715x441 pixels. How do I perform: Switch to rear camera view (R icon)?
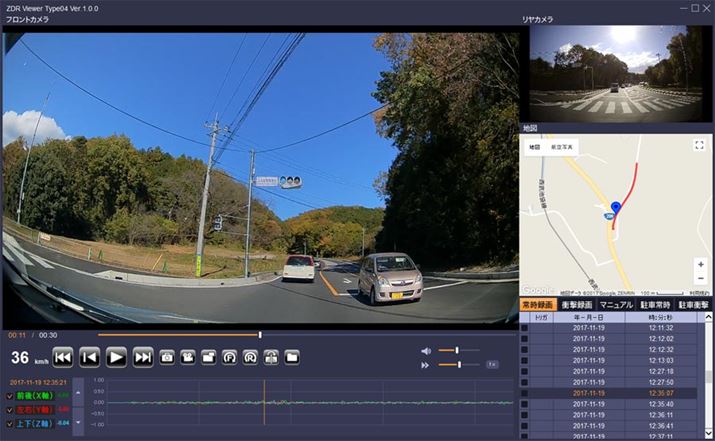[250, 356]
